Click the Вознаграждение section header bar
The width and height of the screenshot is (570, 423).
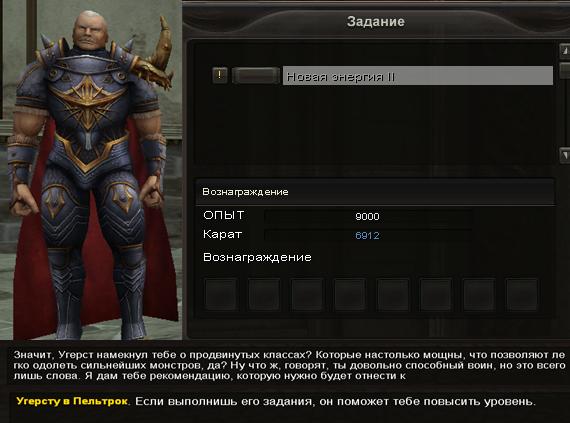[375, 192]
